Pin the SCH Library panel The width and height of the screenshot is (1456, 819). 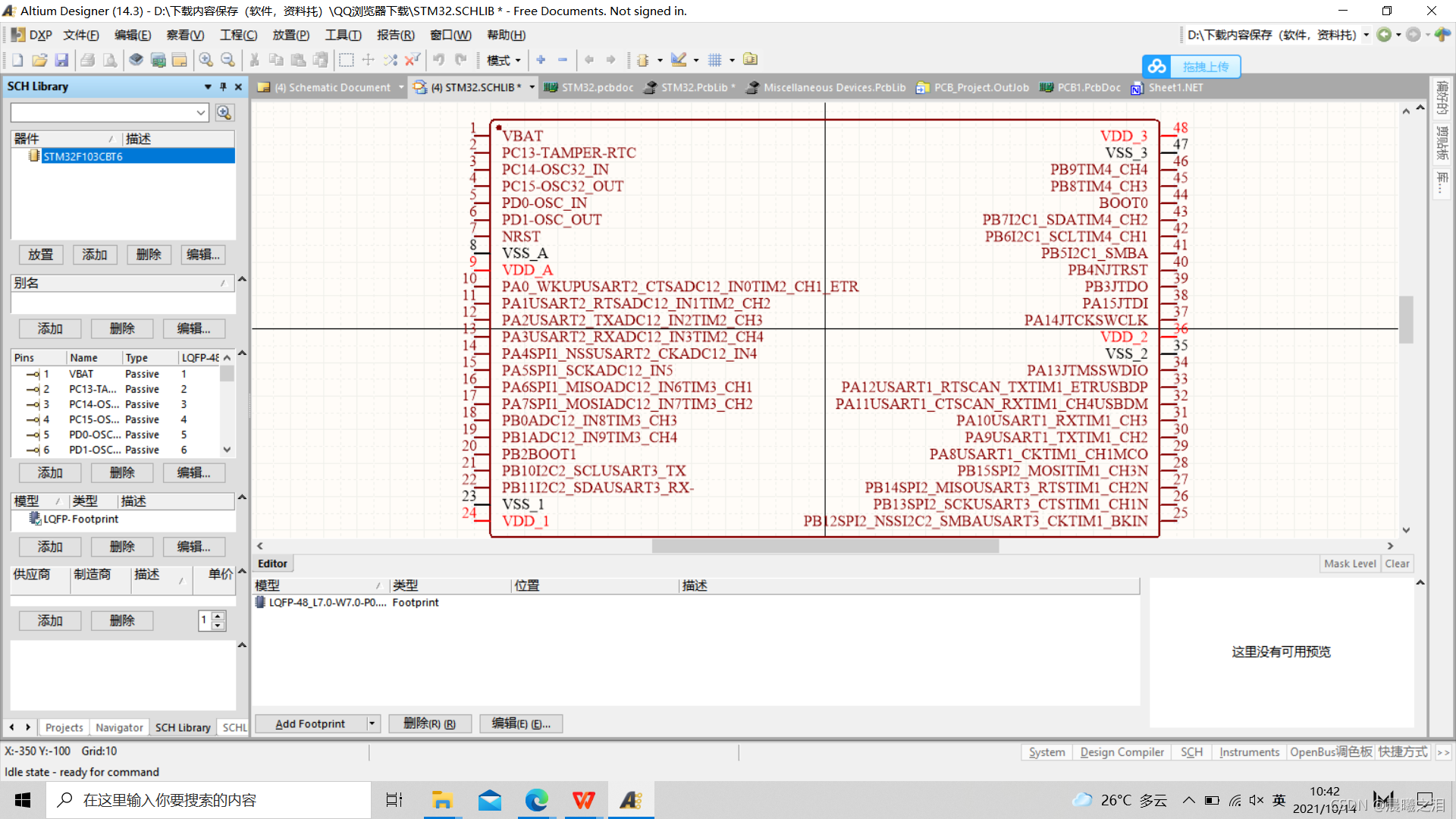coord(223,87)
